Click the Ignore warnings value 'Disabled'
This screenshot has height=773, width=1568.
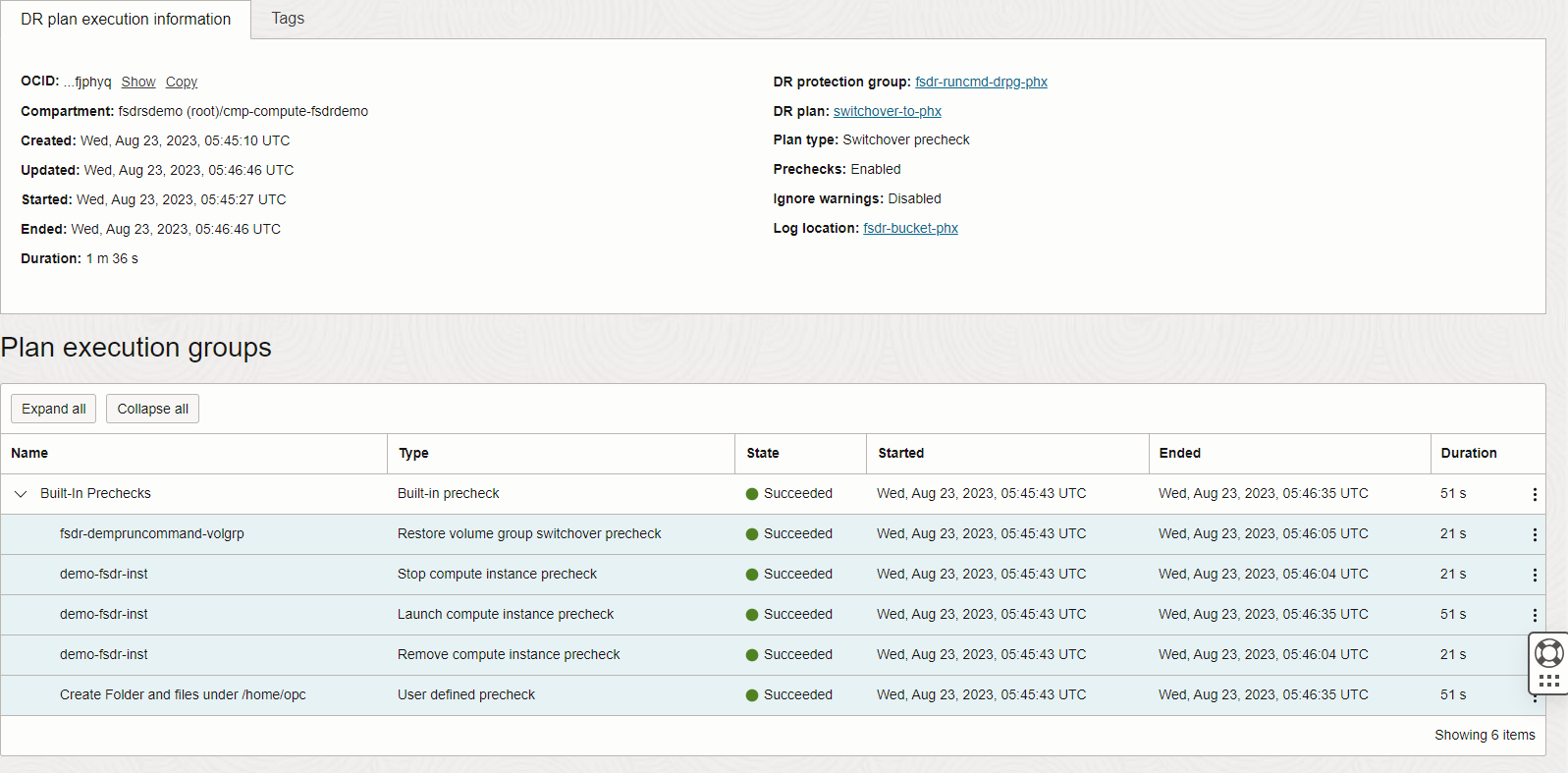[914, 198]
